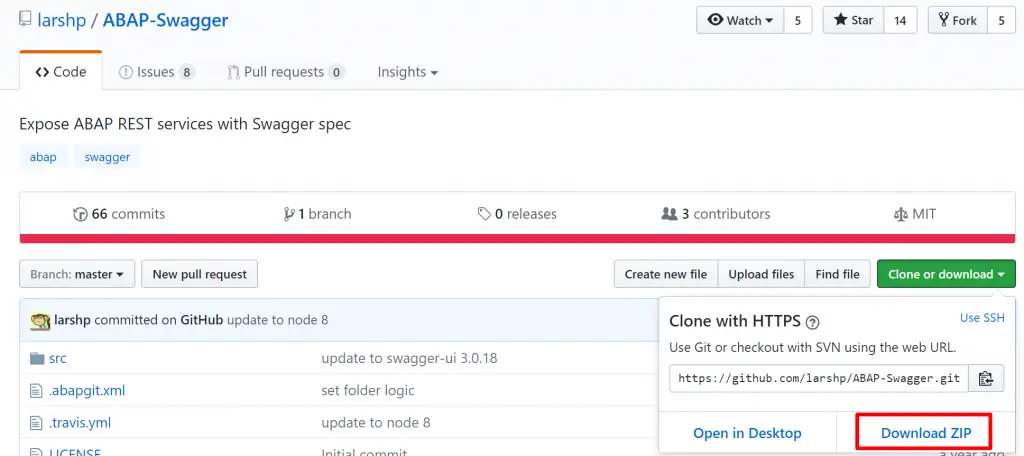Click the repository book icon
Viewport: 1024px width, 456px height.
[x=25, y=19]
